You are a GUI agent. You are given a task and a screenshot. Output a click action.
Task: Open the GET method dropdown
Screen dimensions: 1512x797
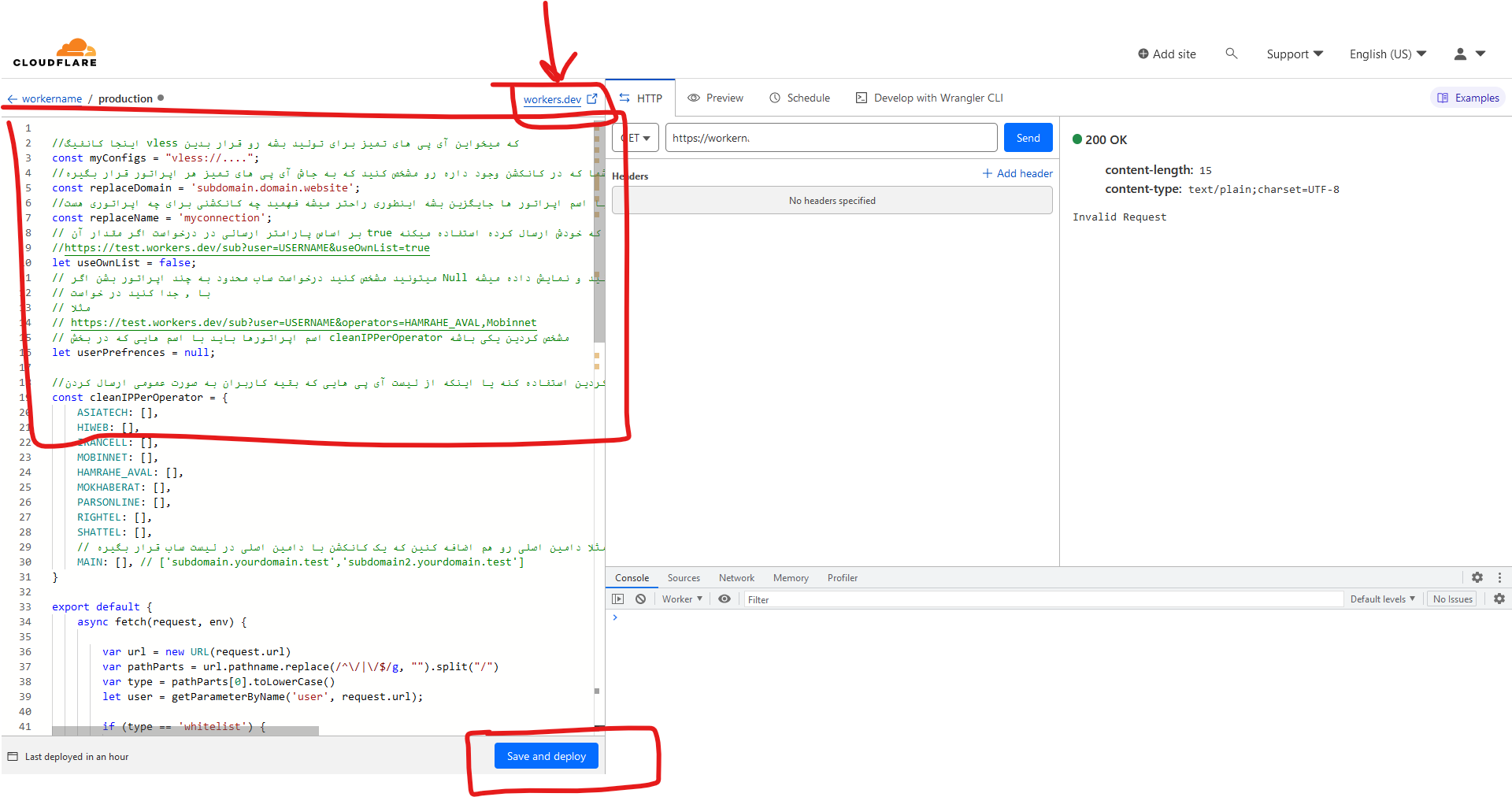635,137
